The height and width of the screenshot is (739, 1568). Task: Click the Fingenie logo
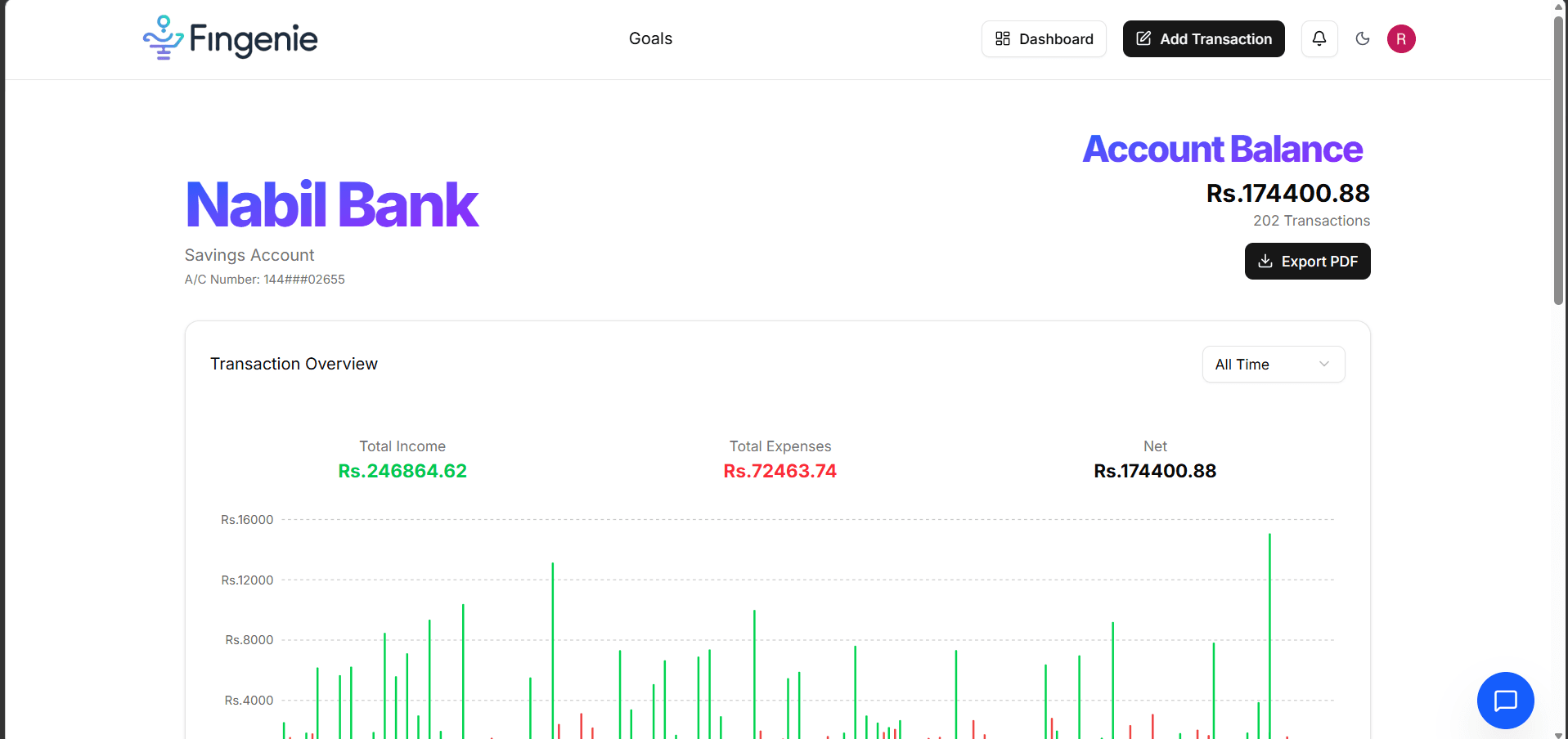(x=230, y=38)
